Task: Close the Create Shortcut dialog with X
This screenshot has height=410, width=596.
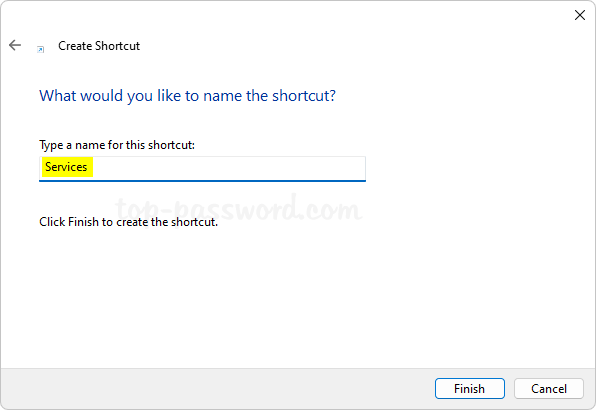Action: (x=580, y=15)
